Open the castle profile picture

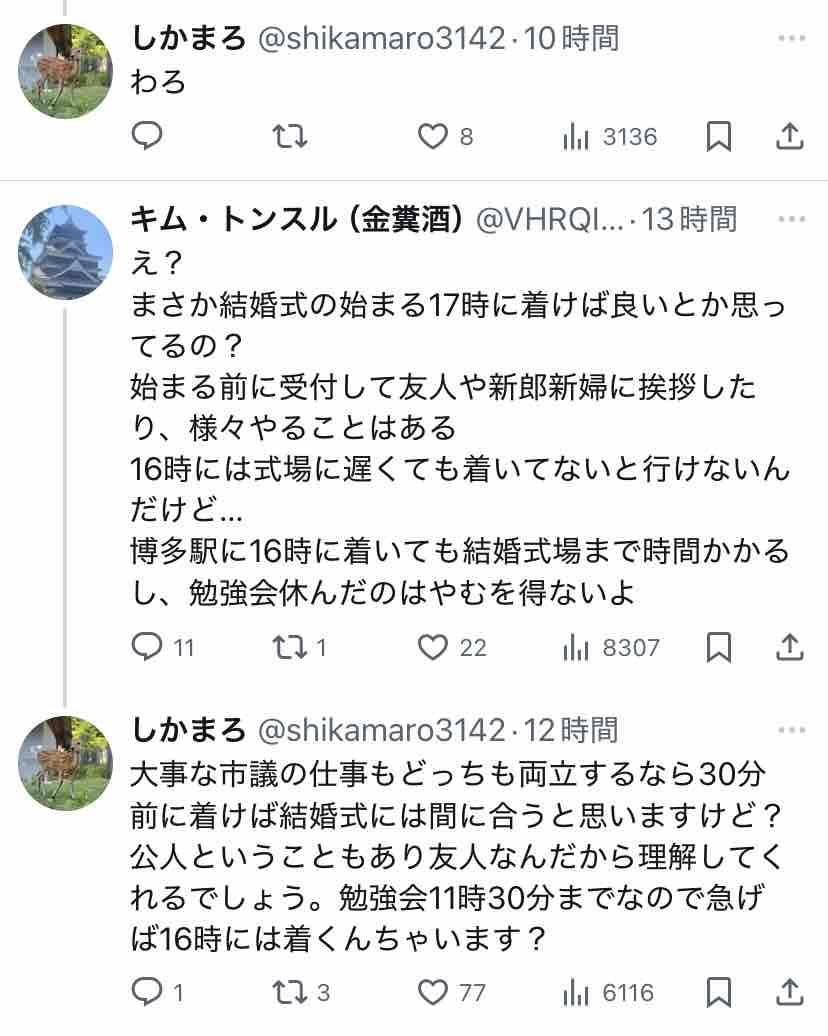click(65, 252)
